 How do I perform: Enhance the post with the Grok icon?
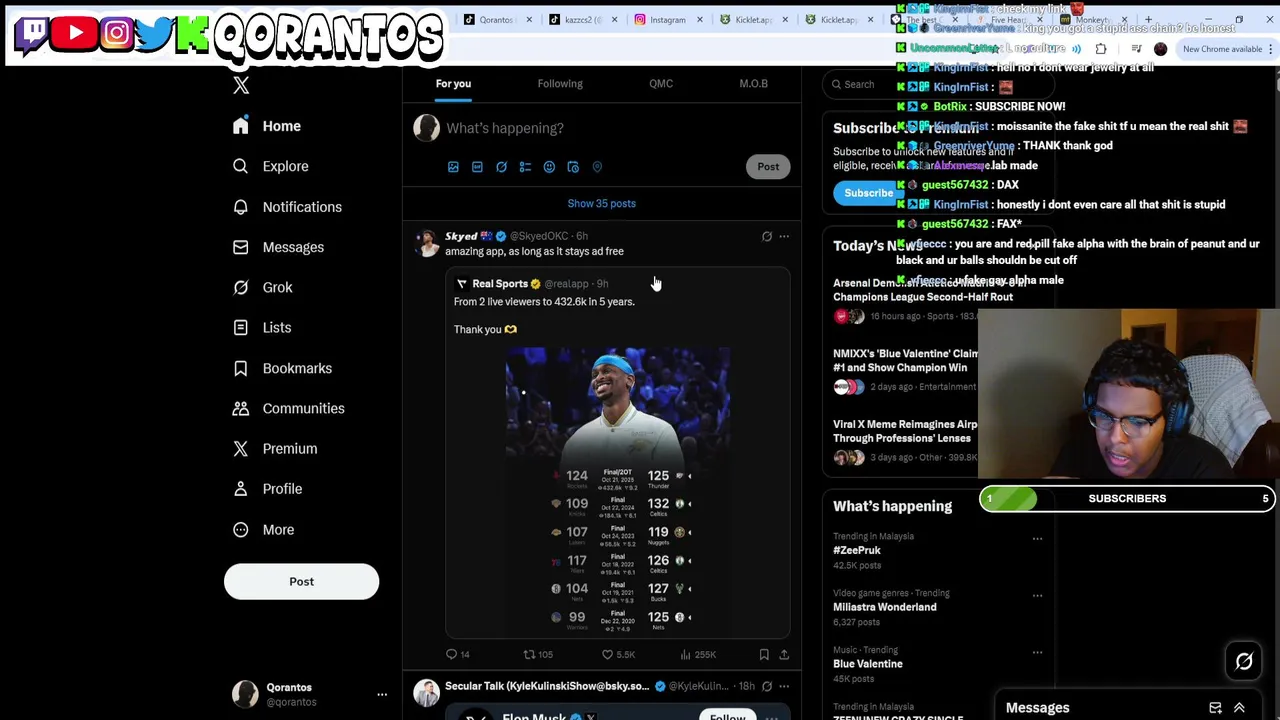click(x=501, y=167)
